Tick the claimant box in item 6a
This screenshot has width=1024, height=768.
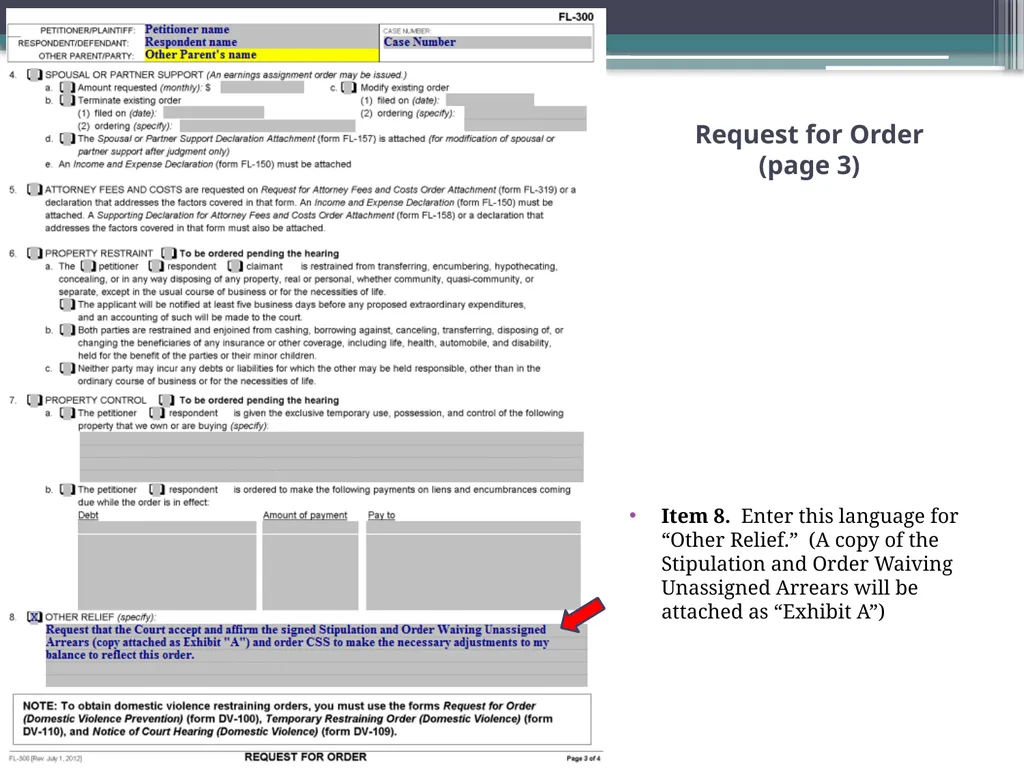(x=235, y=266)
